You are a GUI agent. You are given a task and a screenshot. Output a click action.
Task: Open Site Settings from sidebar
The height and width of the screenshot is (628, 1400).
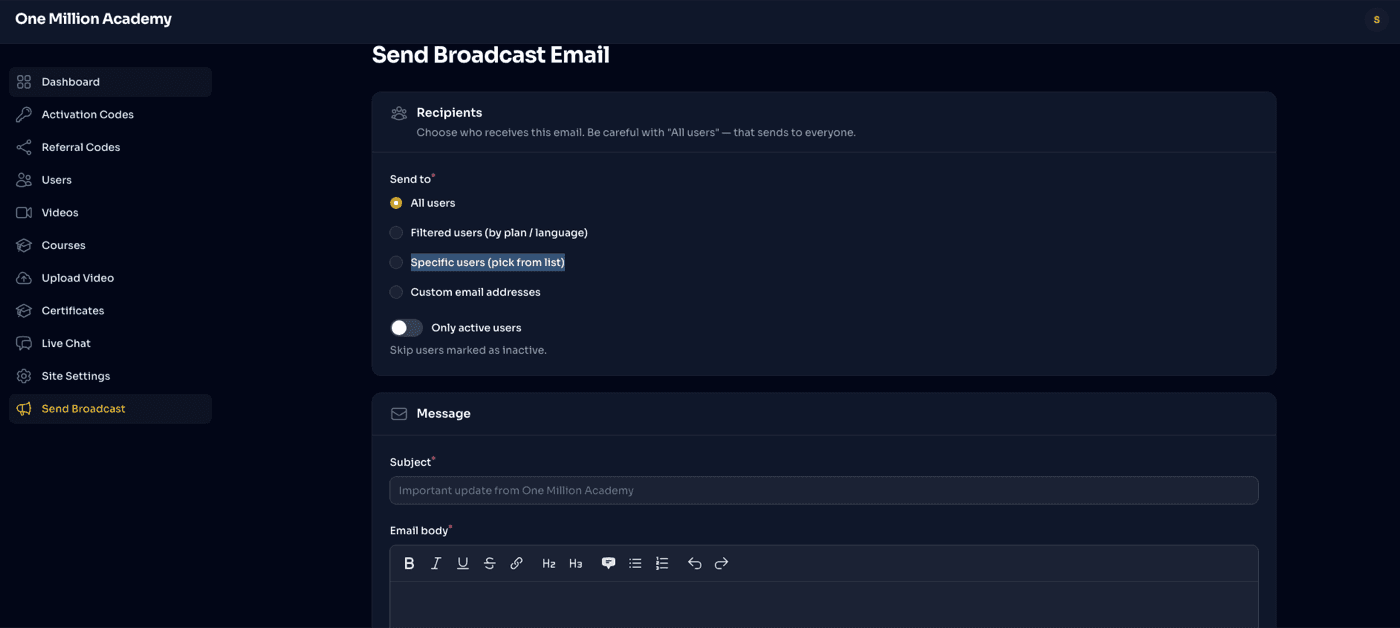110,376
